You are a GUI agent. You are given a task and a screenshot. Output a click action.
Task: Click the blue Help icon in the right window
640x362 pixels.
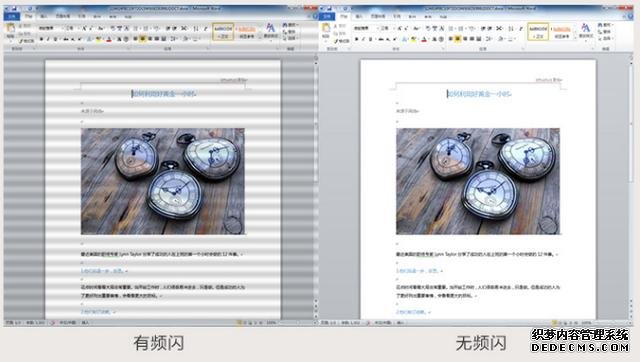point(631,16)
